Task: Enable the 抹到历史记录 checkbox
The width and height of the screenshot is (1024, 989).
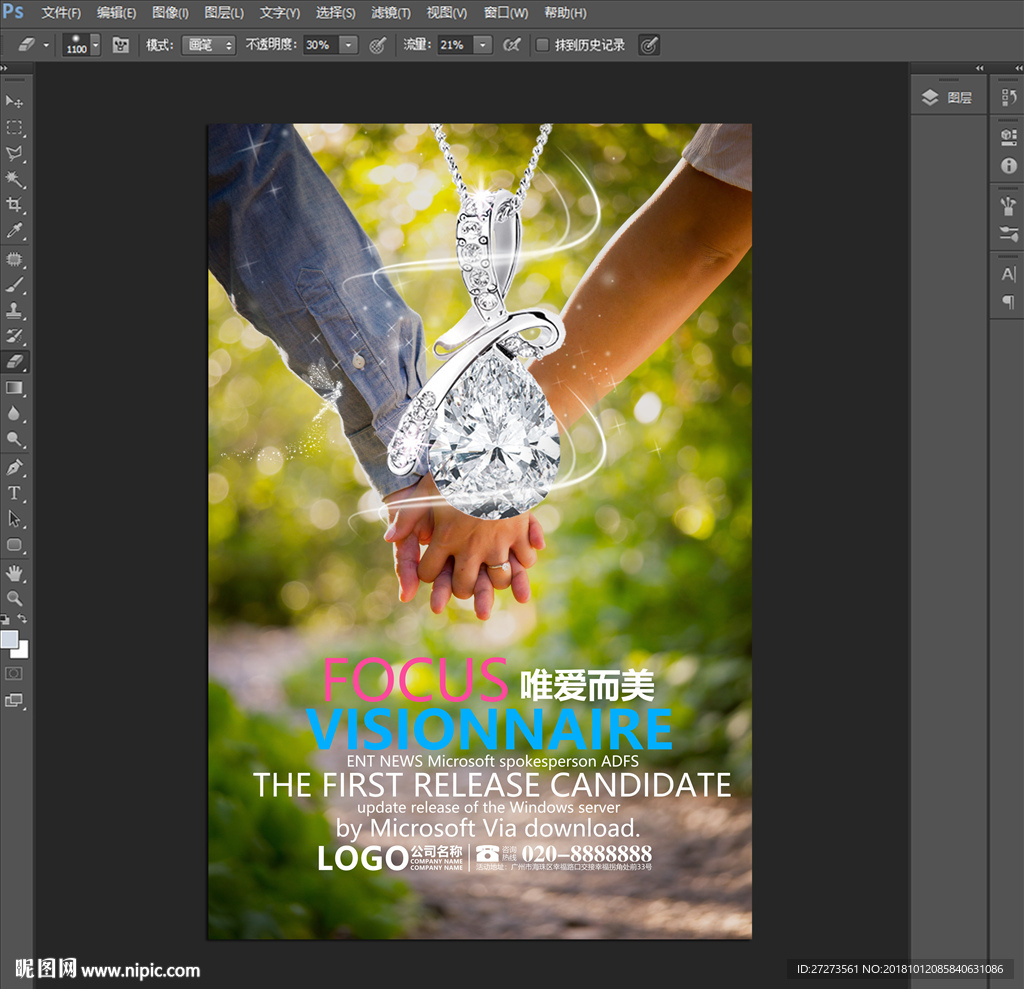Action: tap(542, 45)
